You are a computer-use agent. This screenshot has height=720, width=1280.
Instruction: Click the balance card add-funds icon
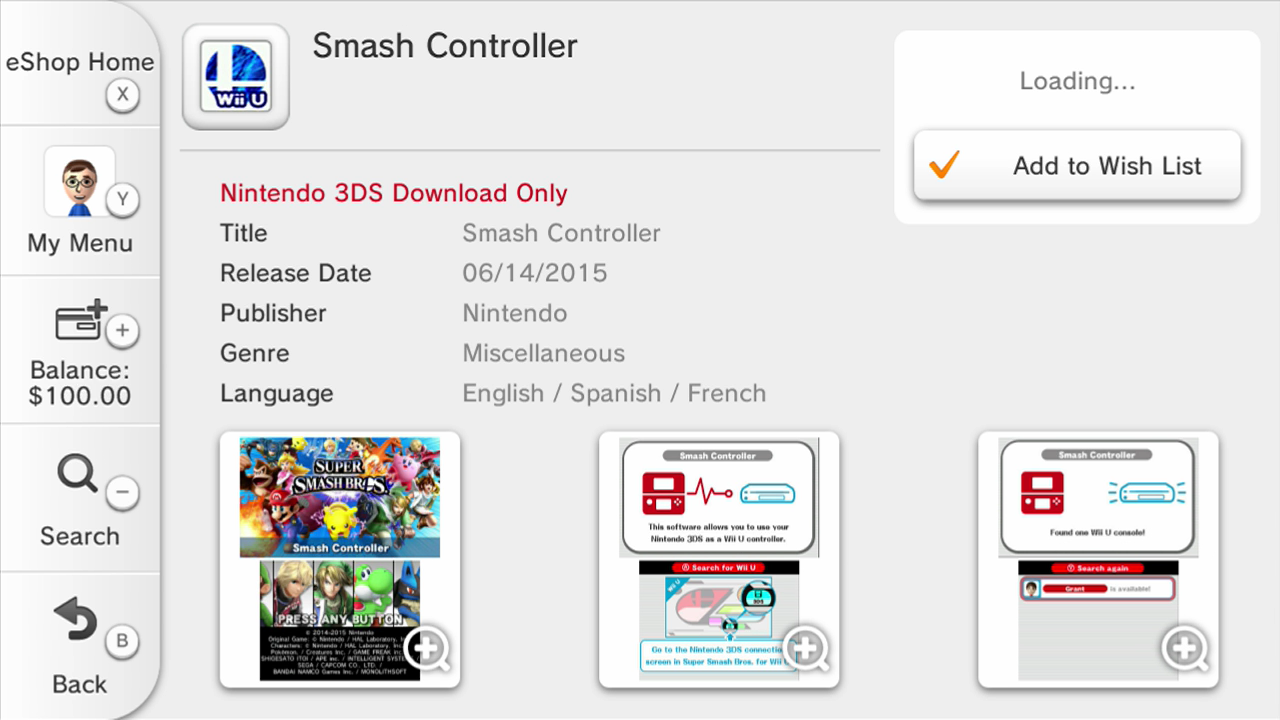click(81, 322)
